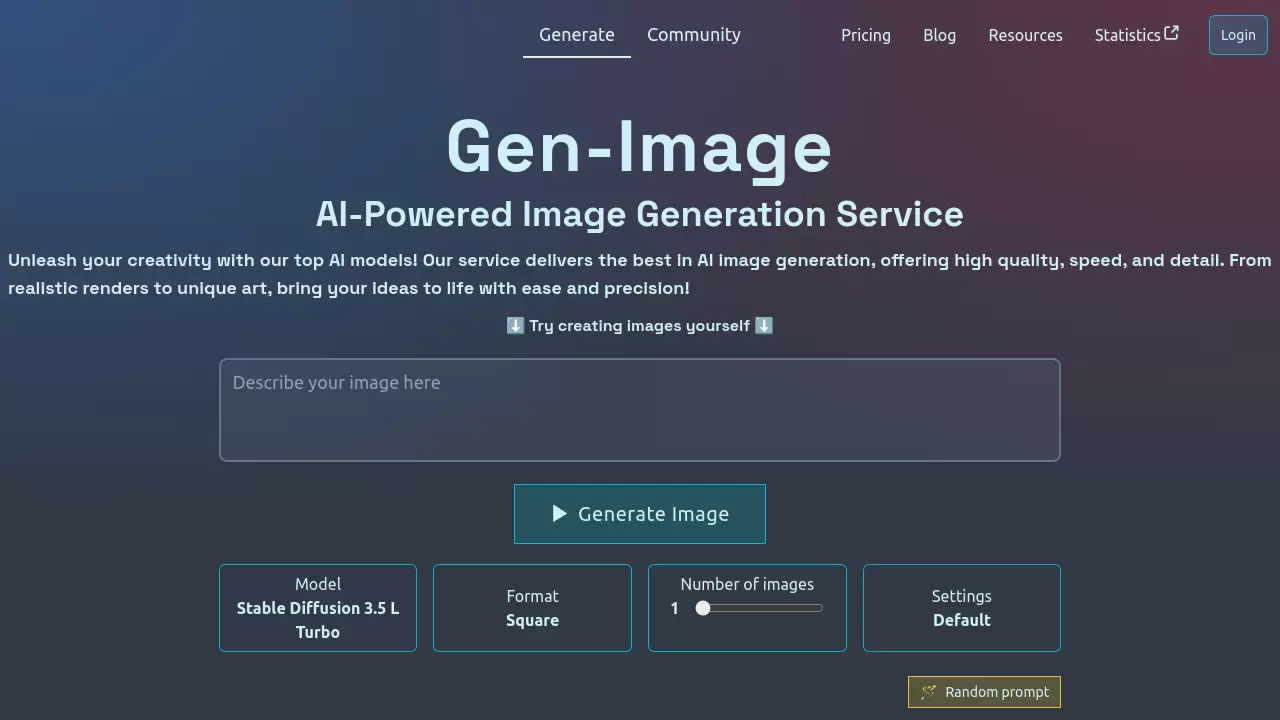Click the 'Try creating images yourself' text

point(640,326)
